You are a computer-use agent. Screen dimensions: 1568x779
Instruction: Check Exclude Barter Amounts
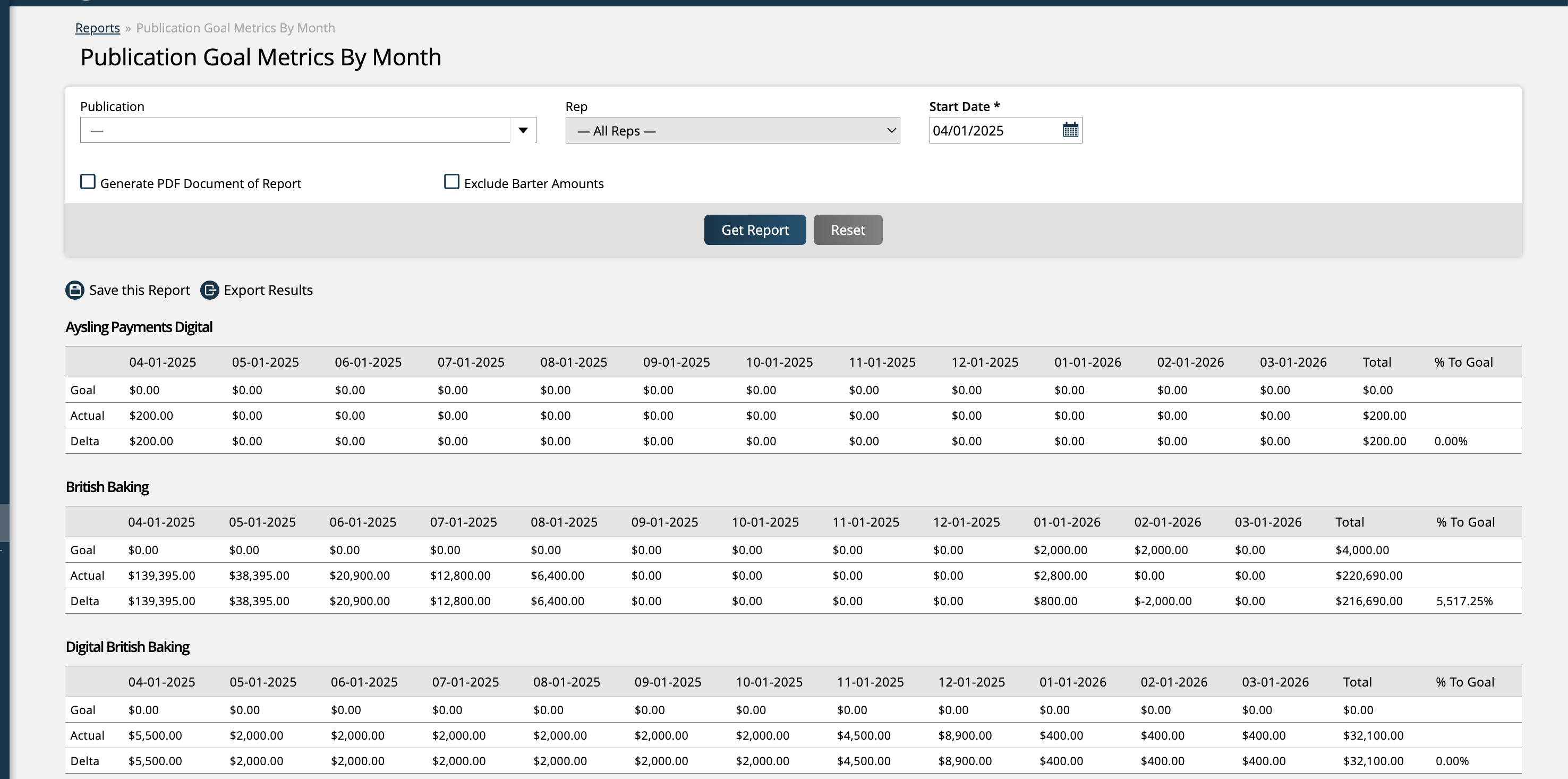(x=451, y=182)
